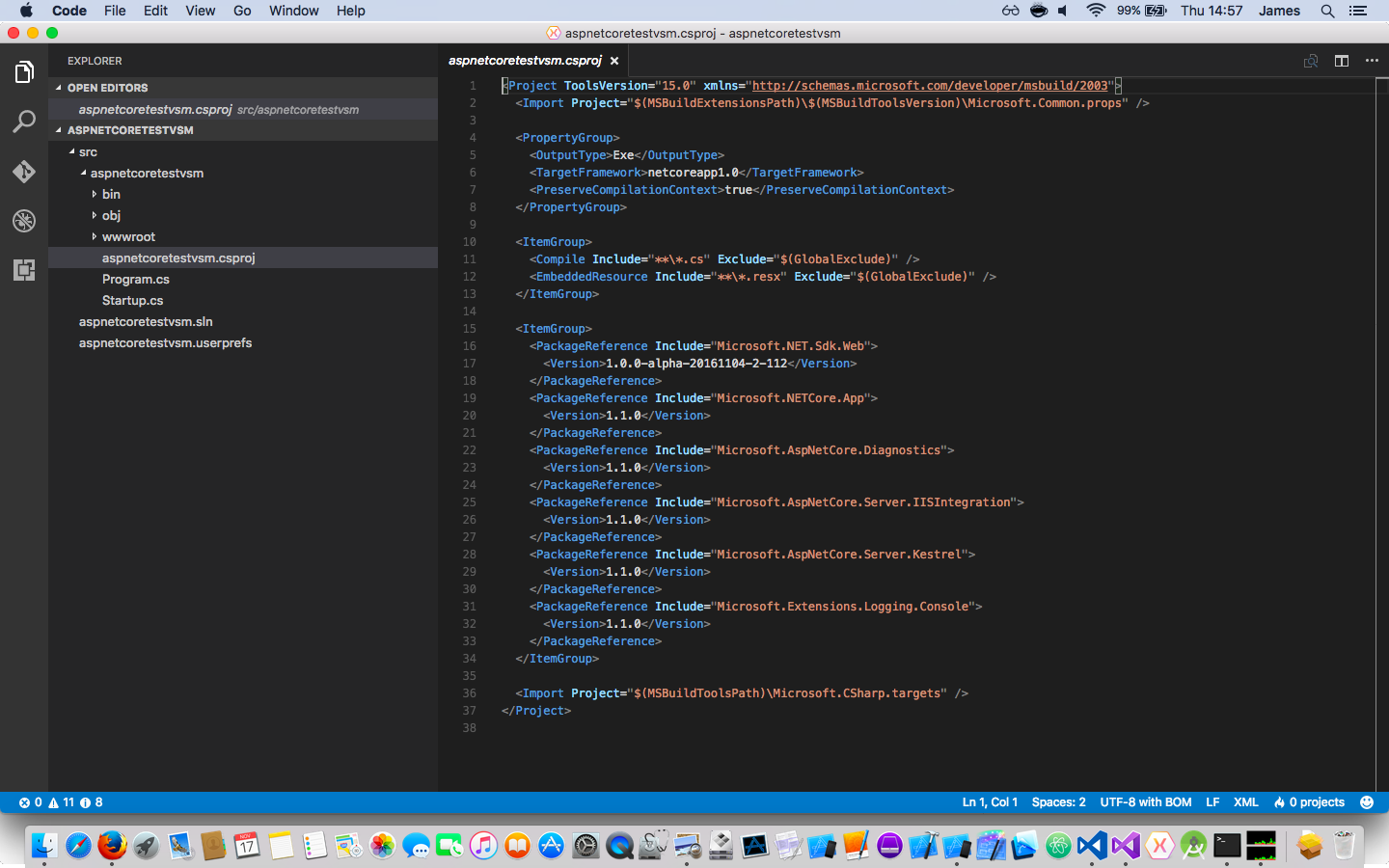This screenshot has height=868, width=1389.
Task: Click the warnings count 11 in status bar
Action: [61, 802]
